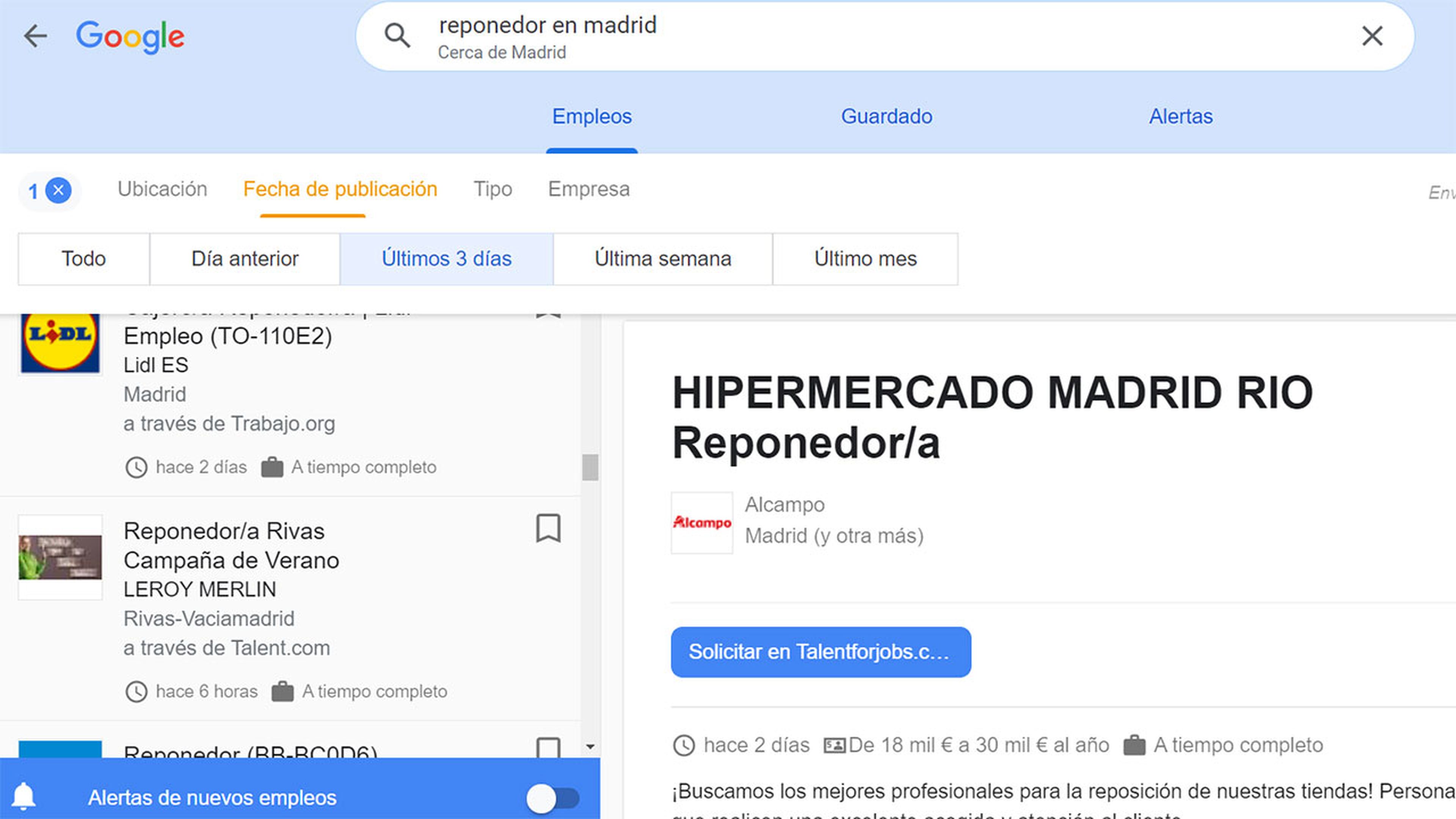Choose the Última semana filter option

pos(662,259)
